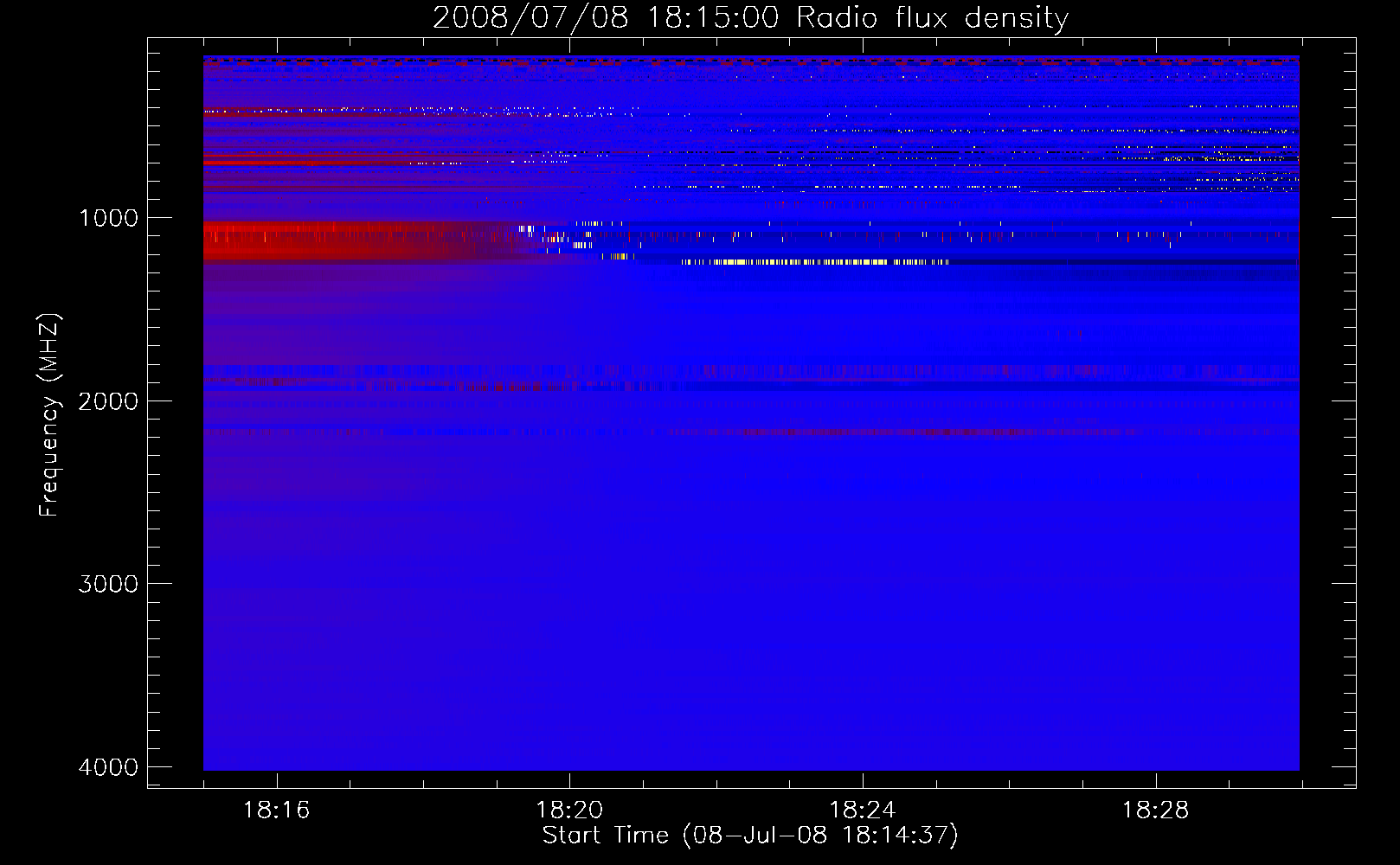Click the "1000" frequency tick label
The width and height of the screenshot is (1400, 865).
pyautogui.click(x=108, y=218)
